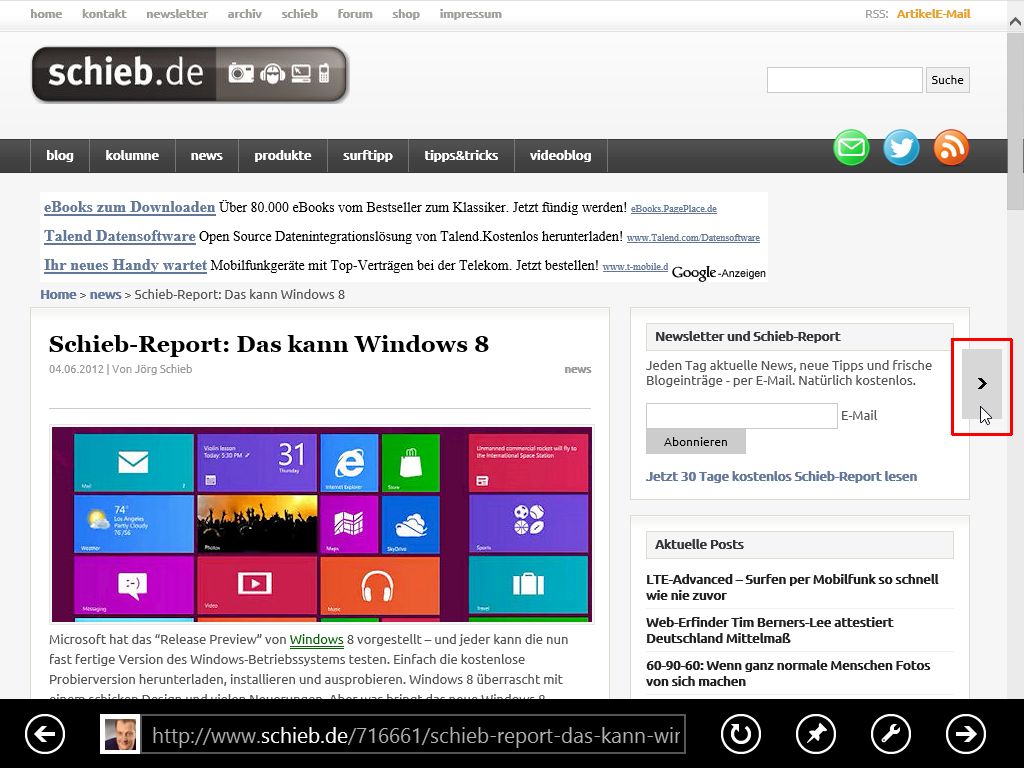
Task: Click the Suche search button
Action: click(948, 80)
